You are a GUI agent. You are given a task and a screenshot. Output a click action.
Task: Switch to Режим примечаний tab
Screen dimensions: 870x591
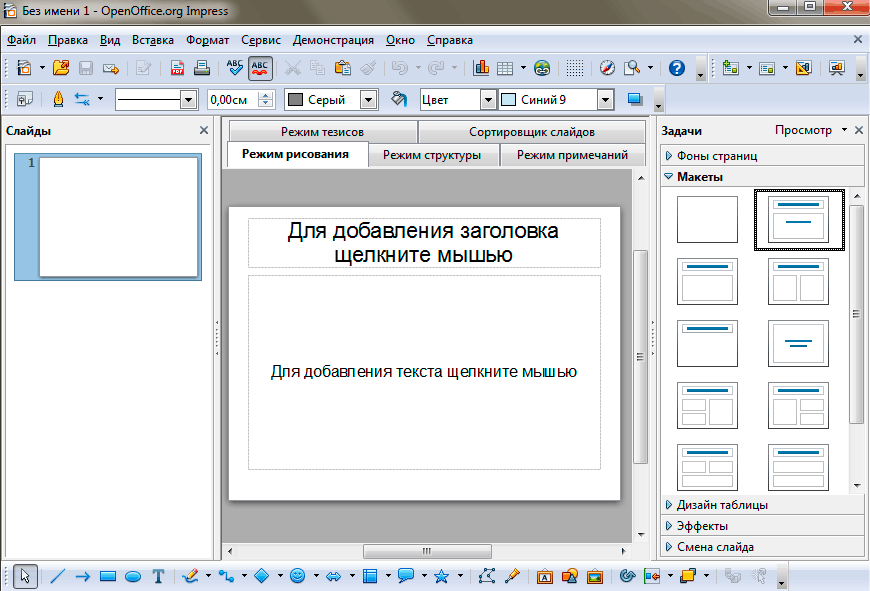point(572,155)
